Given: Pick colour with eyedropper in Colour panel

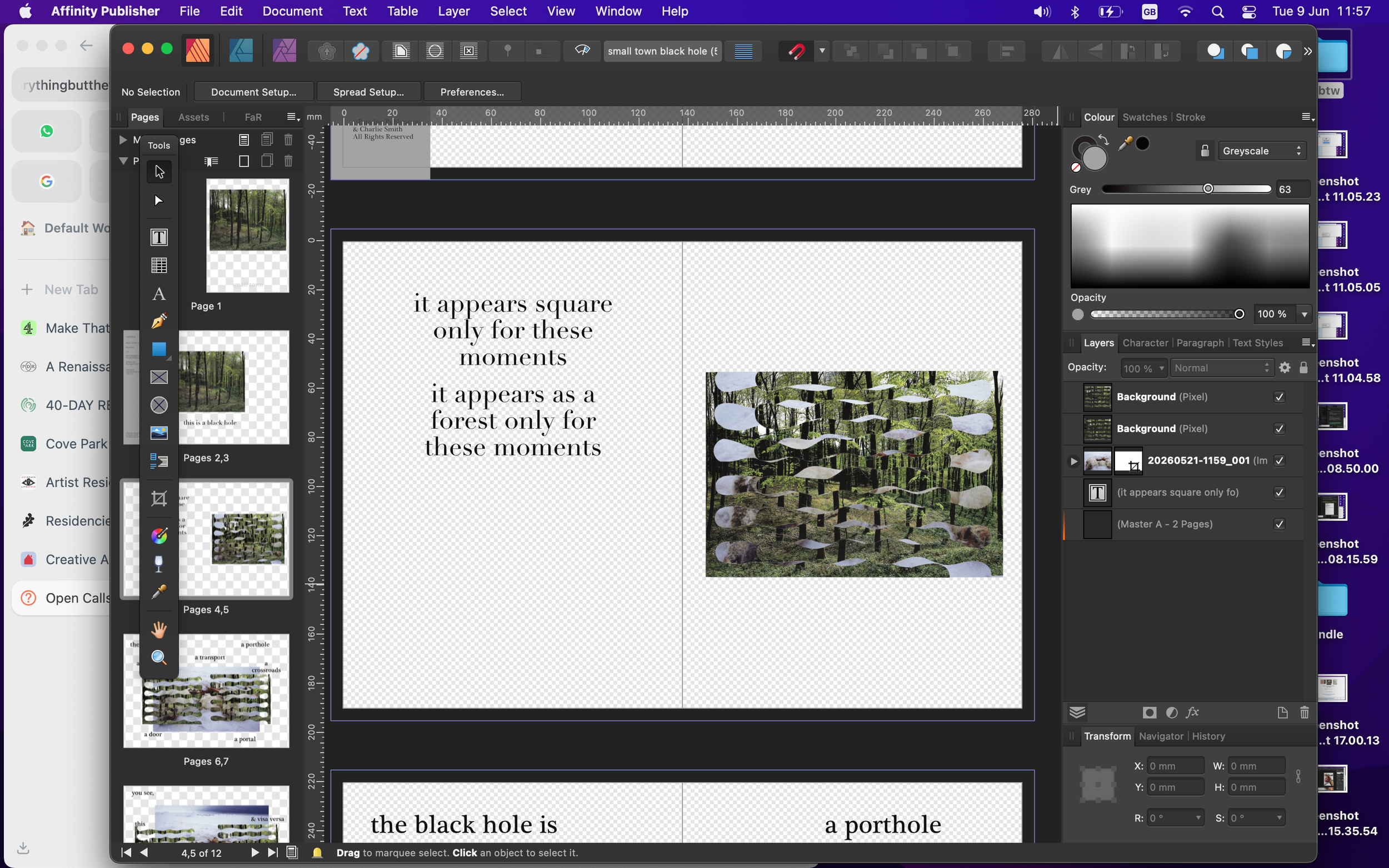Looking at the screenshot, I should (1125, 143).
